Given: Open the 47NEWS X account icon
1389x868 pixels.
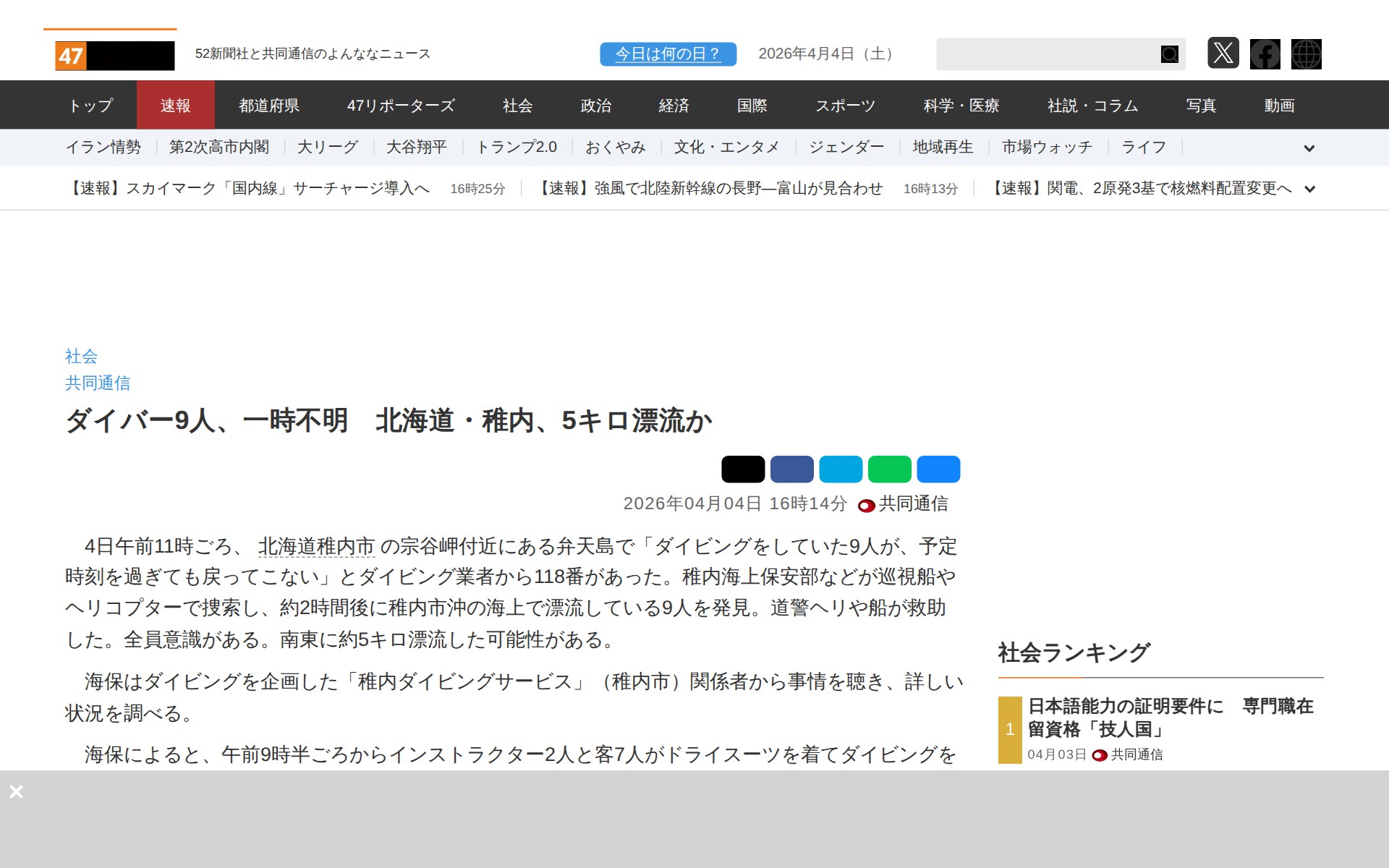Looking at the screenshot, I should [x=1224, y=54].
